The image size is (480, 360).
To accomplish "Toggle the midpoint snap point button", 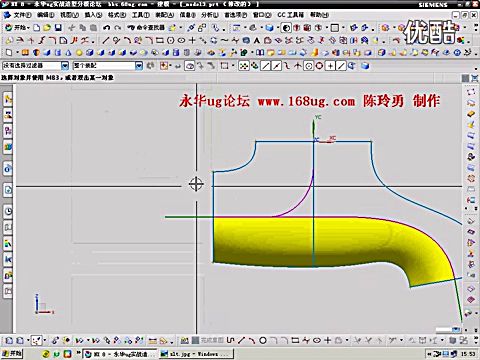I will pyautogui.click(x=276, y=66).
